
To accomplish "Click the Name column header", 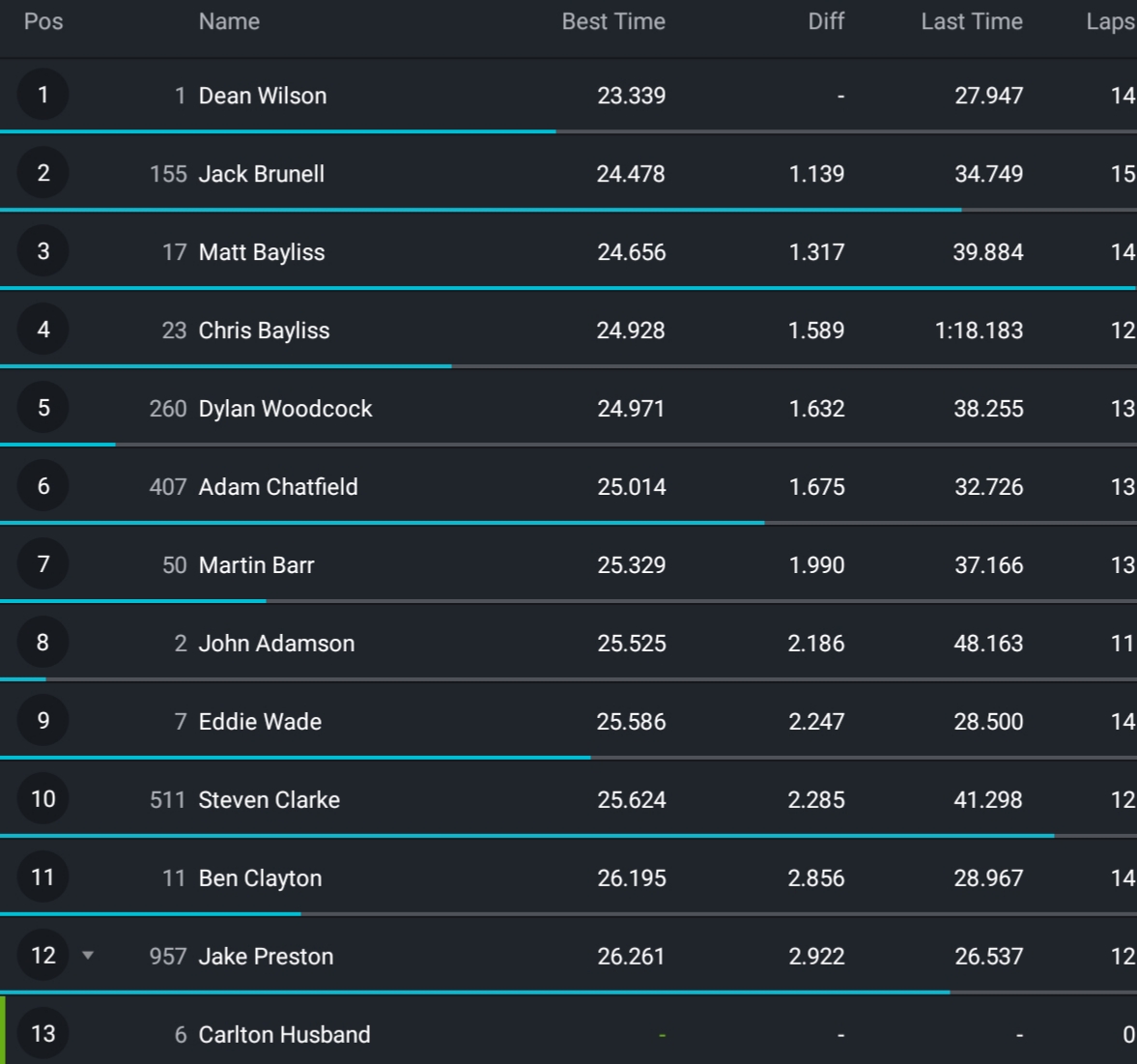I will (x=229, y=21).
